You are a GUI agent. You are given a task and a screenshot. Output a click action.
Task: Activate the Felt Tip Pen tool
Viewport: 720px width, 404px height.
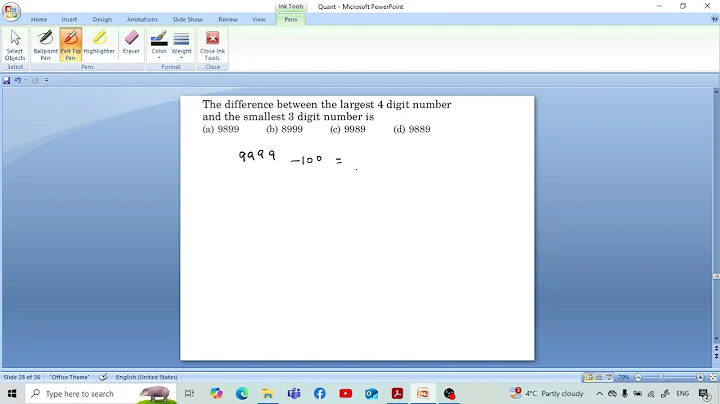coord(70,45)
